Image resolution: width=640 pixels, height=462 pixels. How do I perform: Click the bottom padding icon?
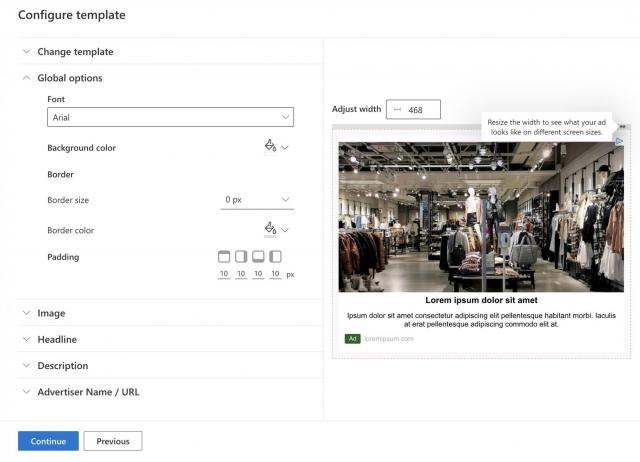point(258,257)
